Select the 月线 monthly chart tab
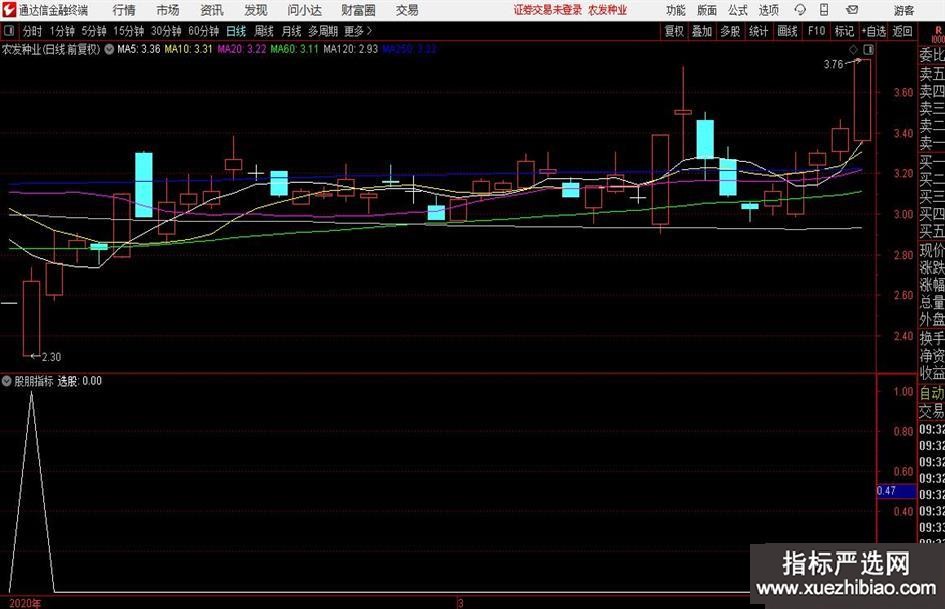 click(292, 31)
